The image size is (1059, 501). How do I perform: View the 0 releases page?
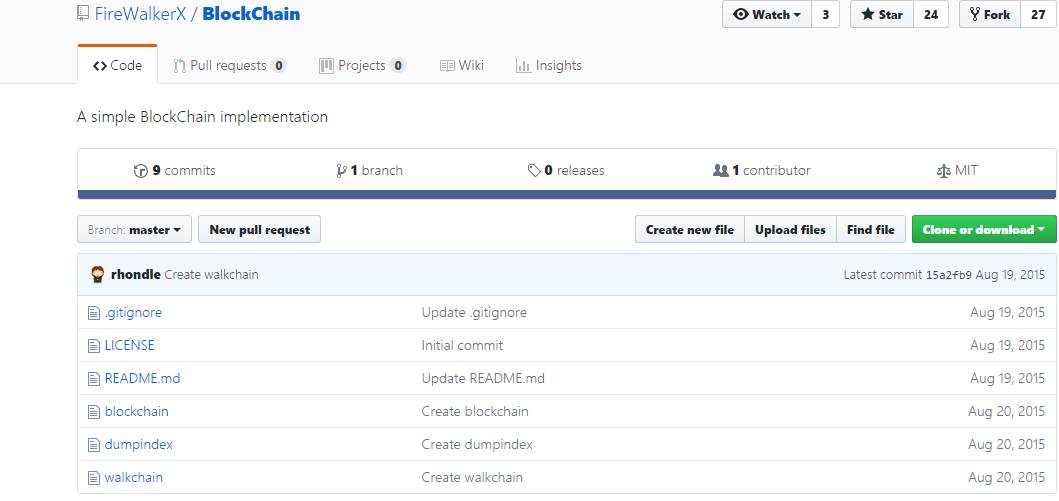click(x=566, y=170)
